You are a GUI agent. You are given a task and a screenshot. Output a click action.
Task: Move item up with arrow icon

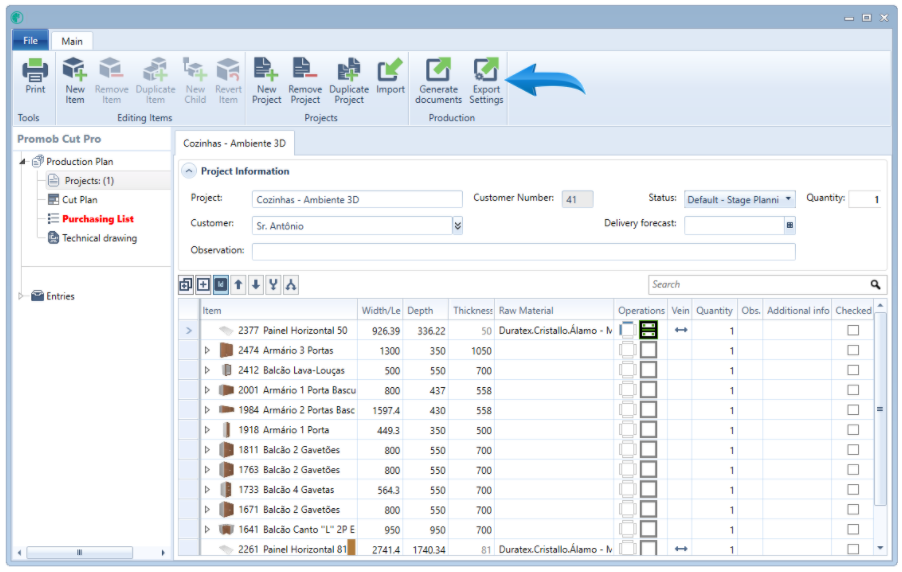pos(238,284)
